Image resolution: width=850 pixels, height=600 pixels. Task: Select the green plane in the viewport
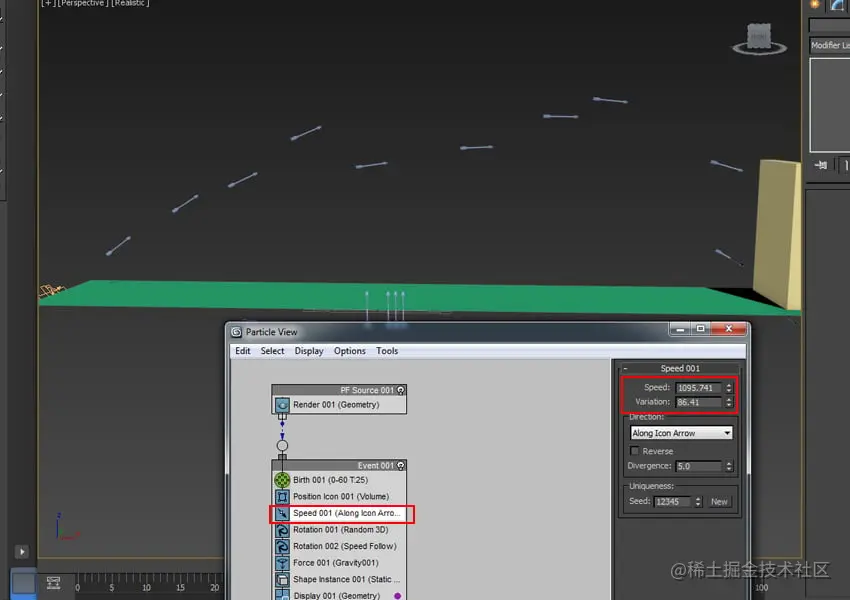412,297
